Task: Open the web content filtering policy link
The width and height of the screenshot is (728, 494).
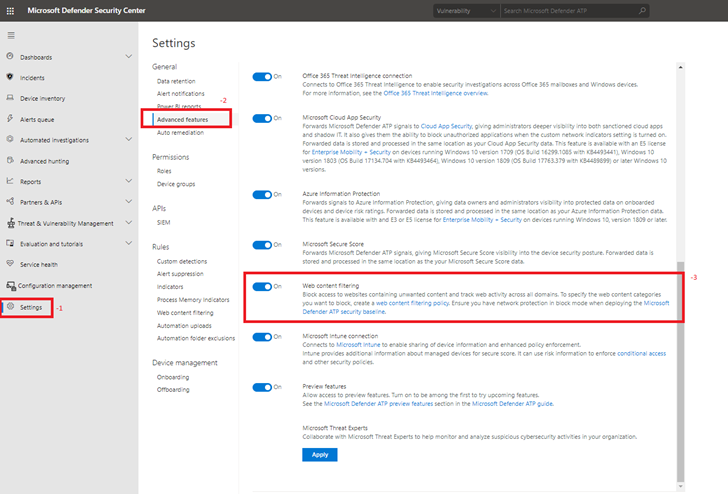Action: pyautogui.click(x=412, y=303)
